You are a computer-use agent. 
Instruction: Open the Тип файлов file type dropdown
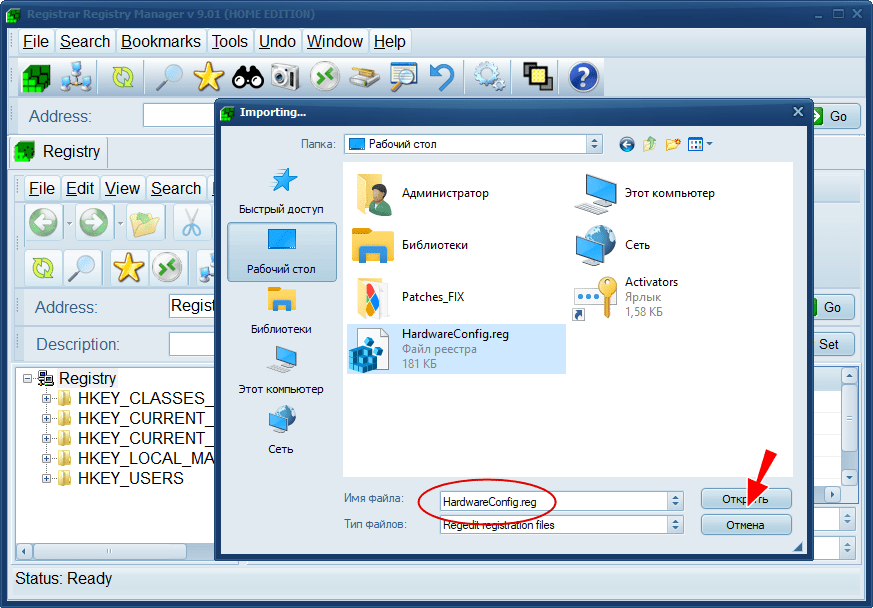[x=676, y=525]
